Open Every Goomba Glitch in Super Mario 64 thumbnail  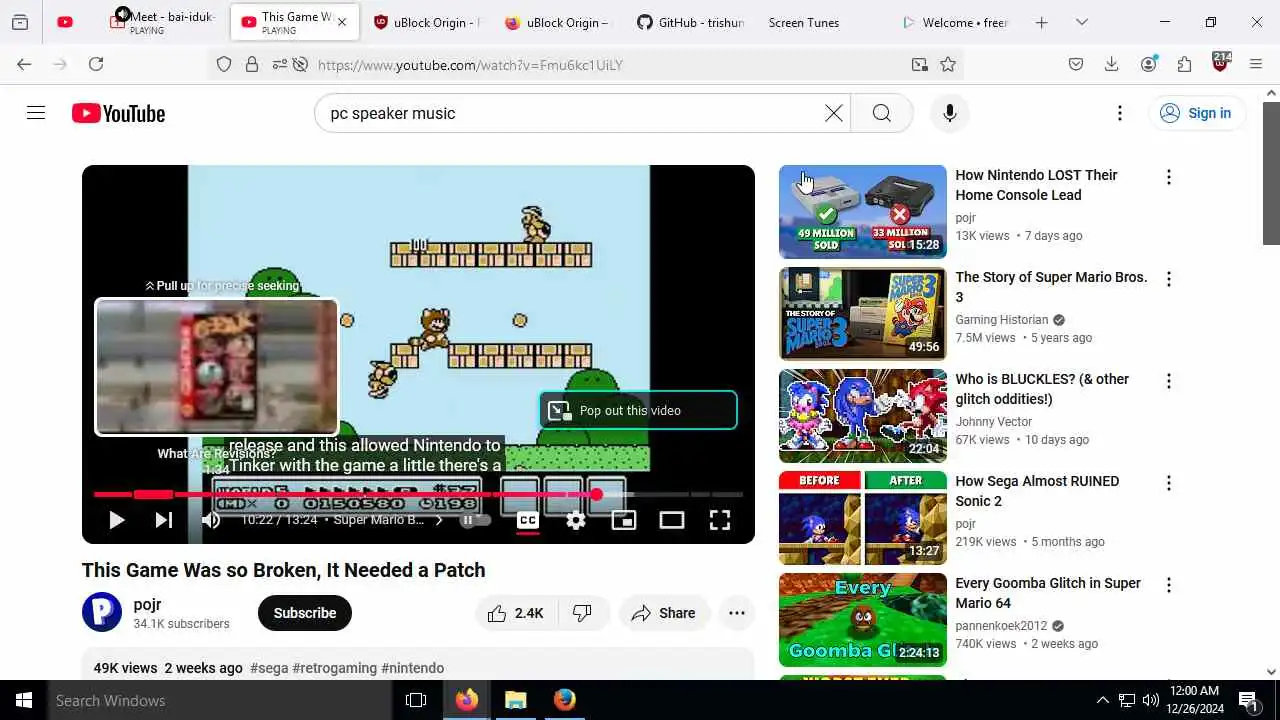(x=863, y=620)
